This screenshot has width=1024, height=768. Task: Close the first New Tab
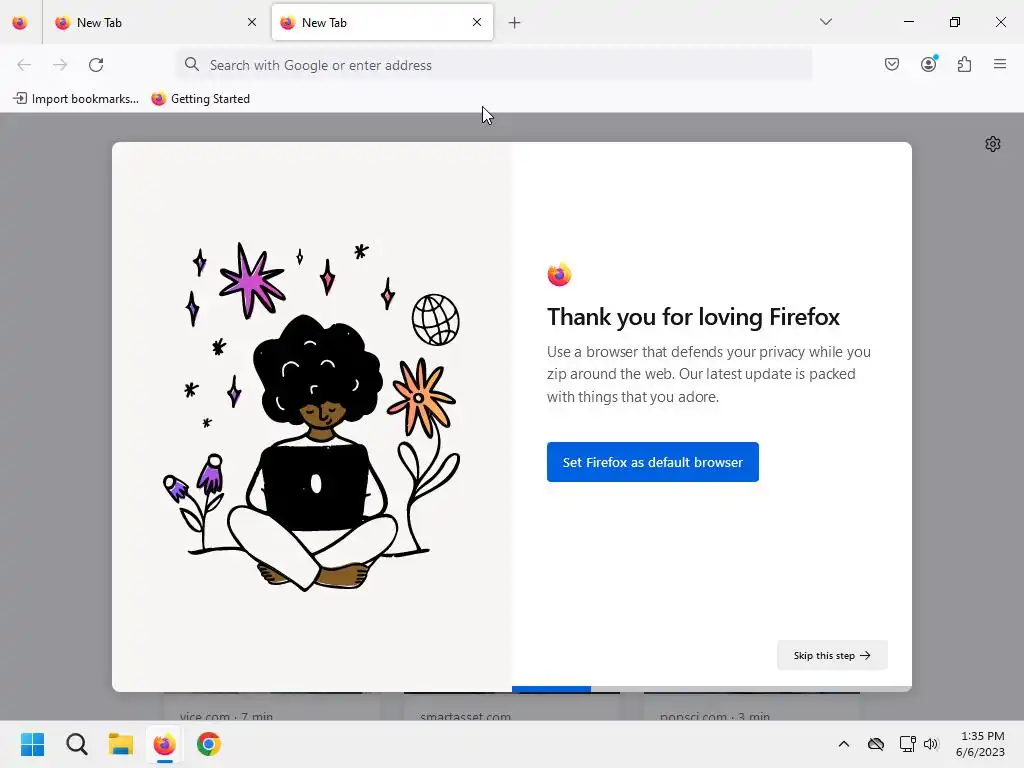click(252, 23)
